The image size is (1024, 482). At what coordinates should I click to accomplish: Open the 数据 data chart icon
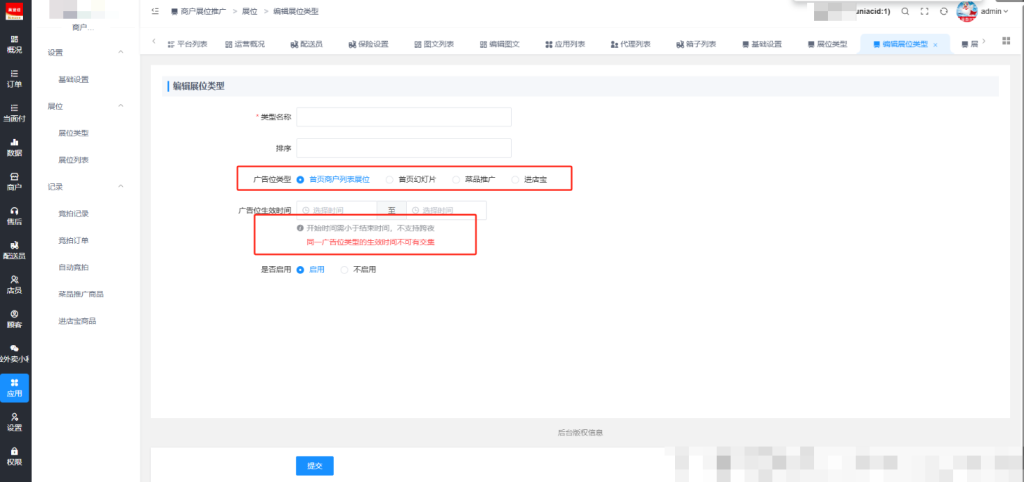pos(14,147)
